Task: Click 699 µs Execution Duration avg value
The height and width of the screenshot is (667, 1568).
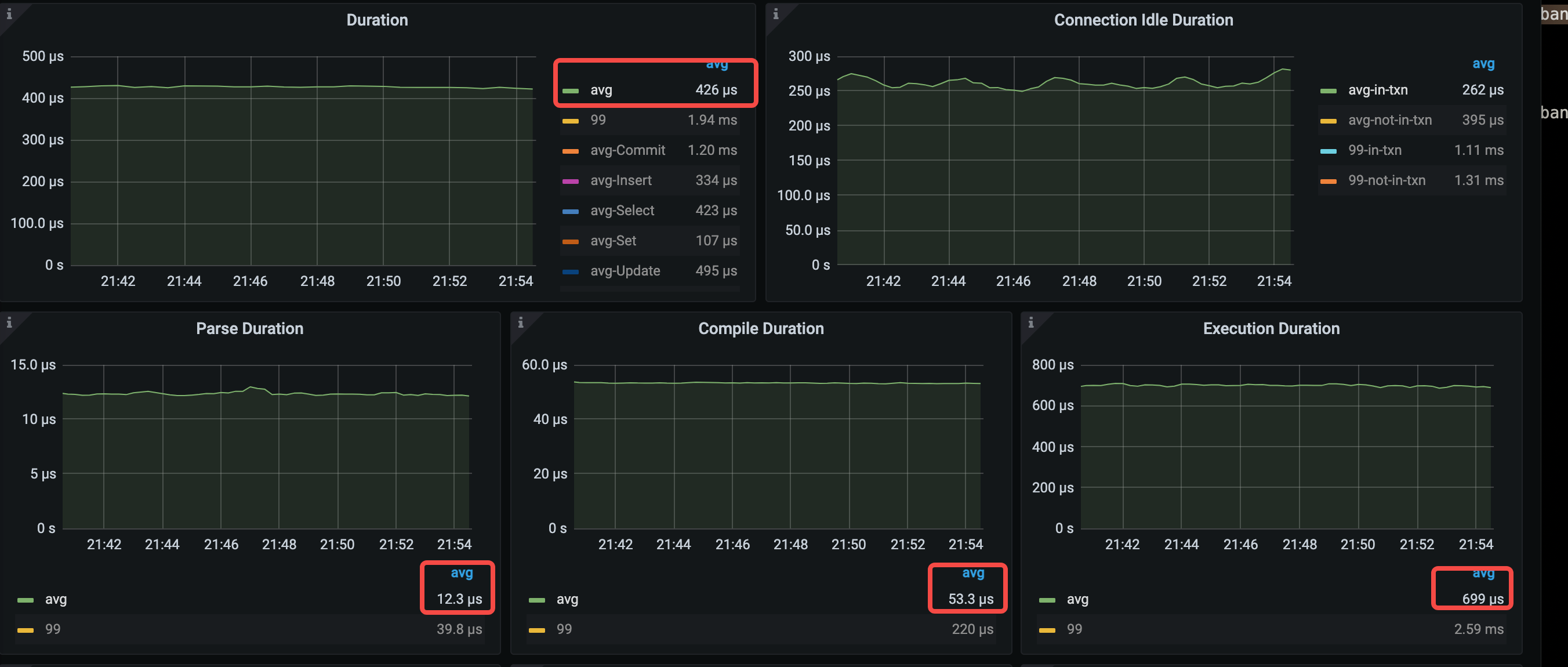Action: (x=1482, y=600)
